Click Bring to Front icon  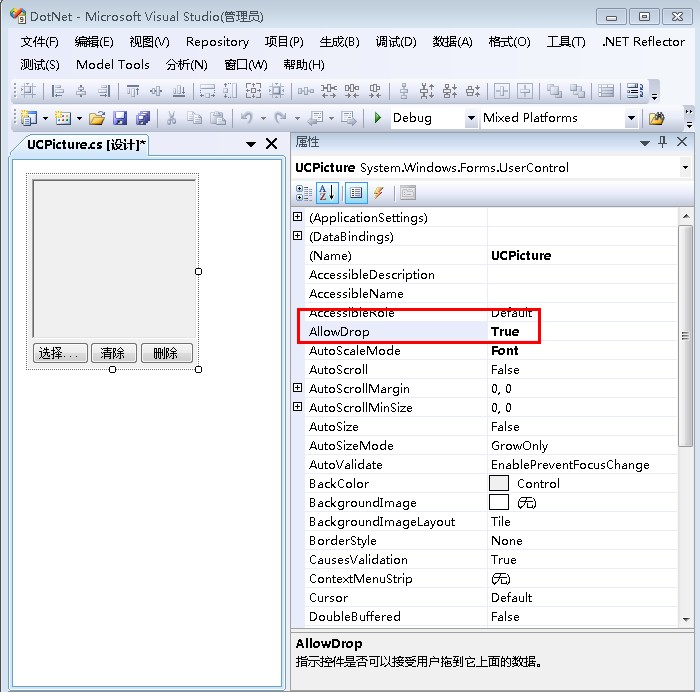point(554,91)
